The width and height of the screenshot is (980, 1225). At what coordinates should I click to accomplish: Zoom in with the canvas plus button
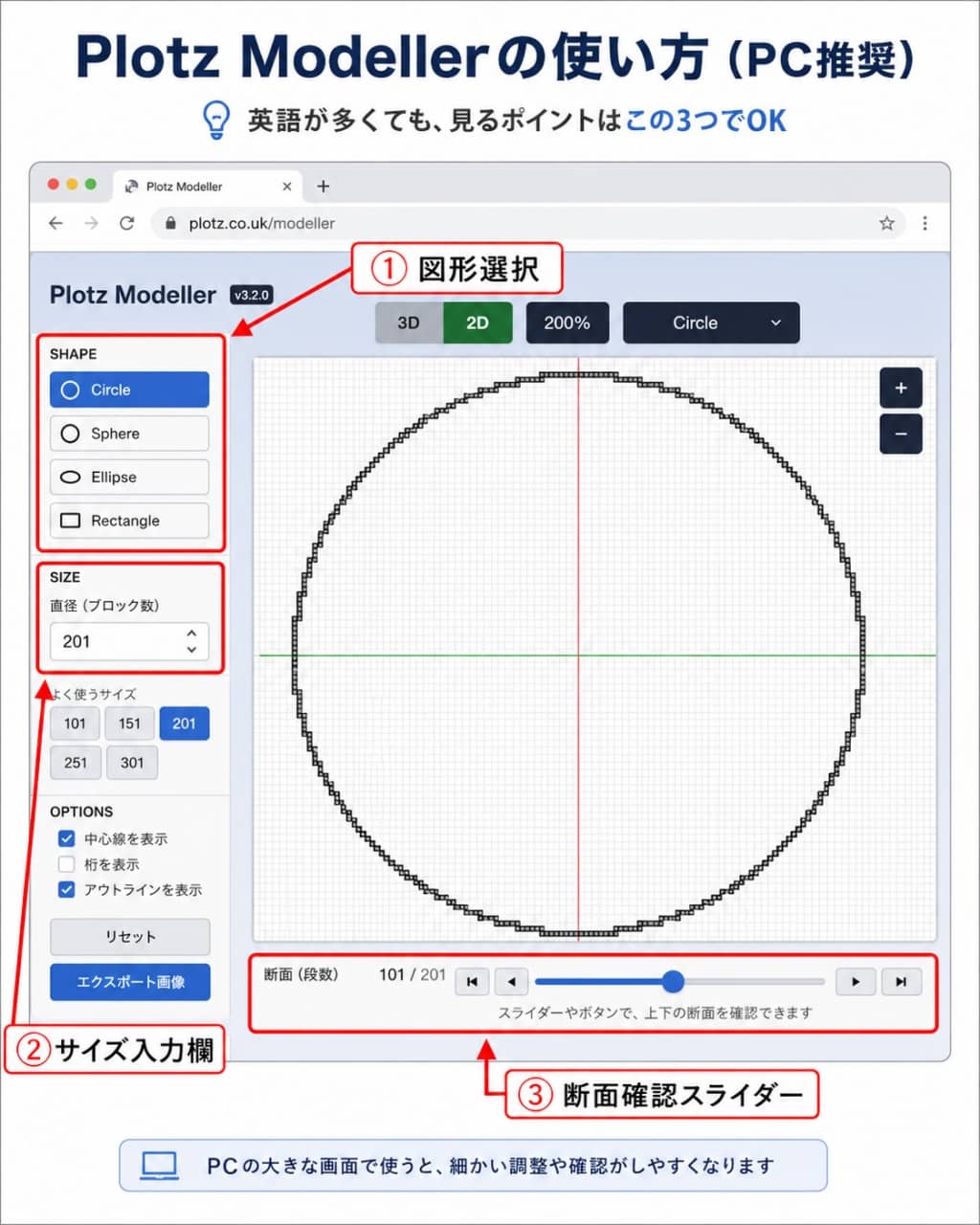click(901, 389)
